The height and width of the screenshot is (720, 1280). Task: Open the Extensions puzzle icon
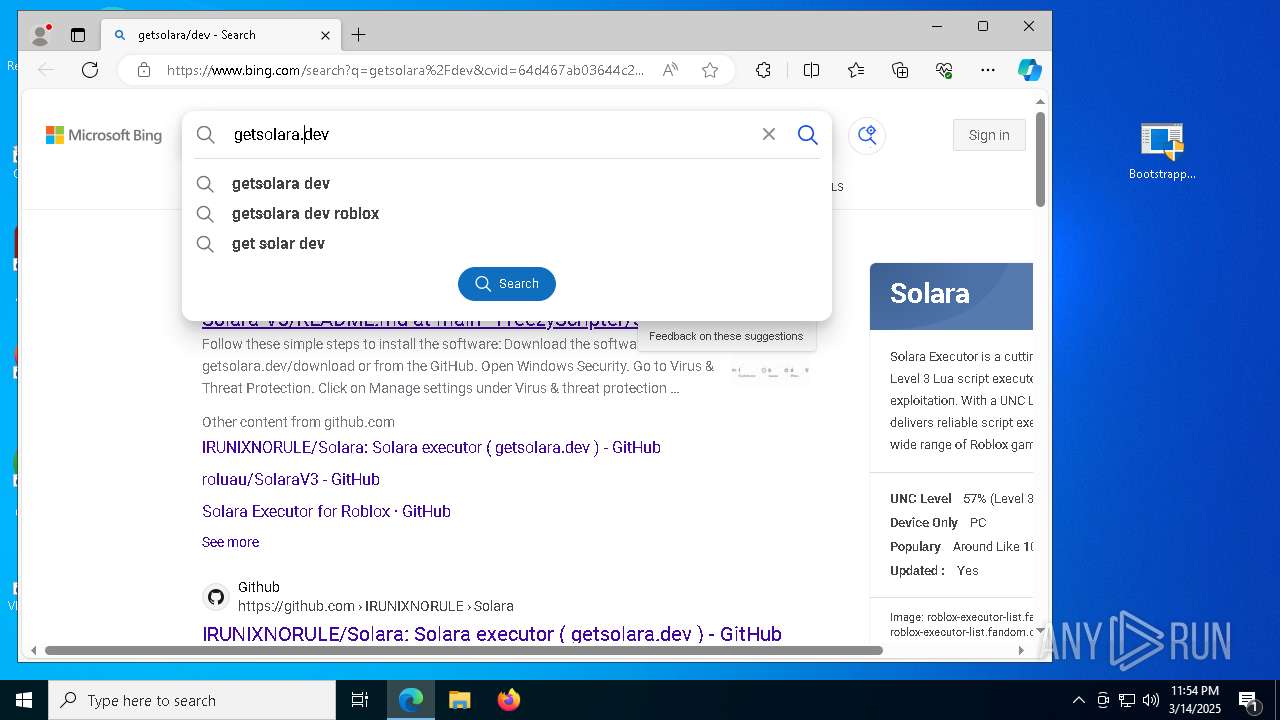(763, 70)
